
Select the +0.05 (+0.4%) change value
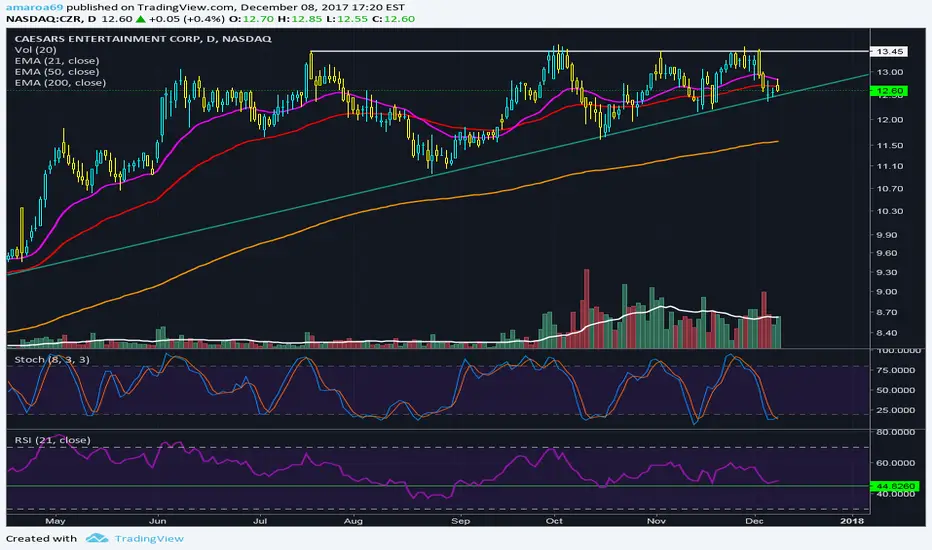[x=187, y=19]
